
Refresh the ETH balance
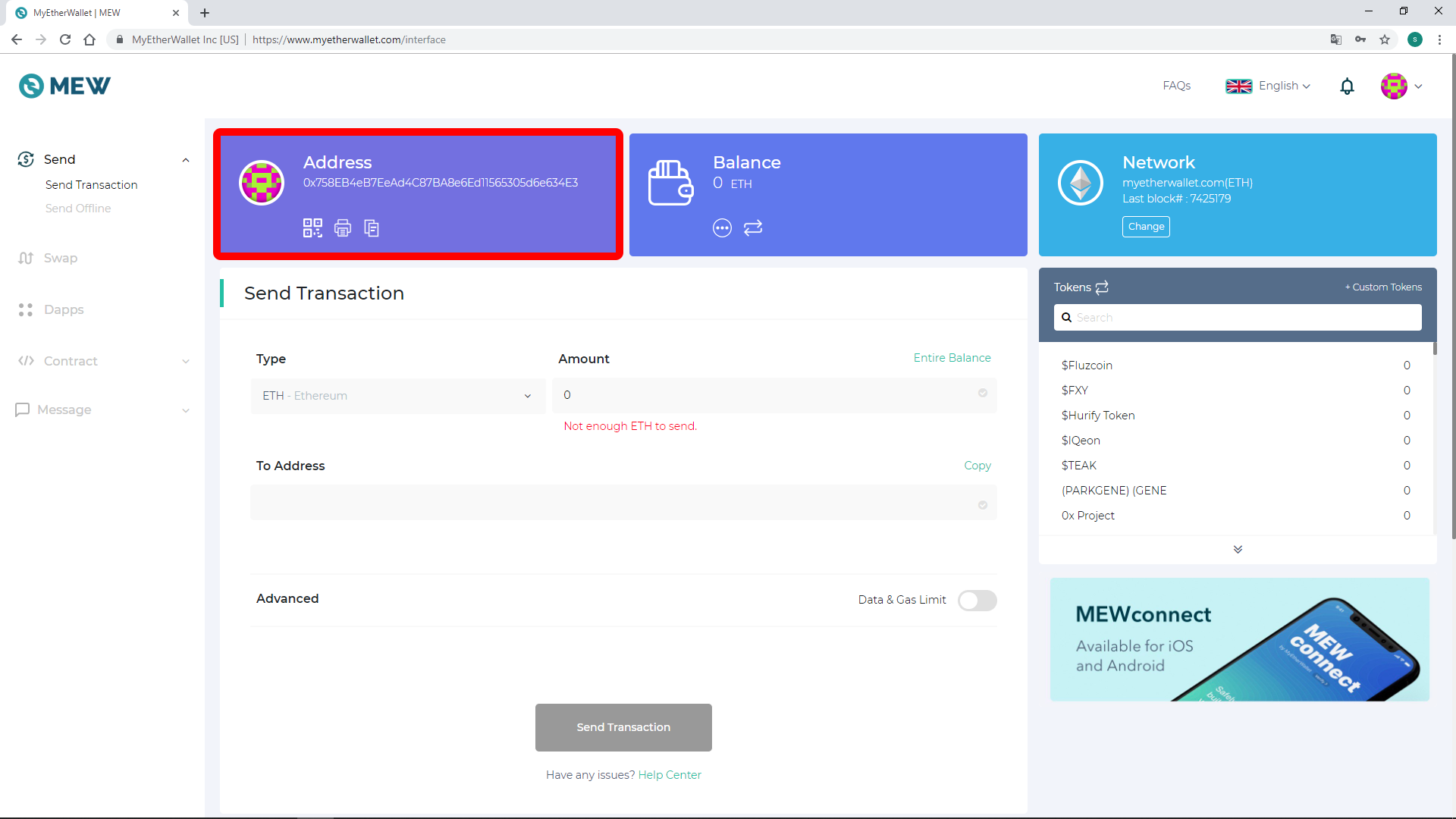[753, 227]
